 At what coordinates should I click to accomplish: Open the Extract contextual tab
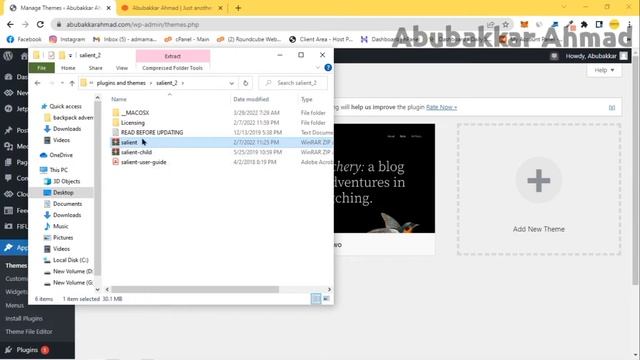pyautogui.click(x=173, y=56)
